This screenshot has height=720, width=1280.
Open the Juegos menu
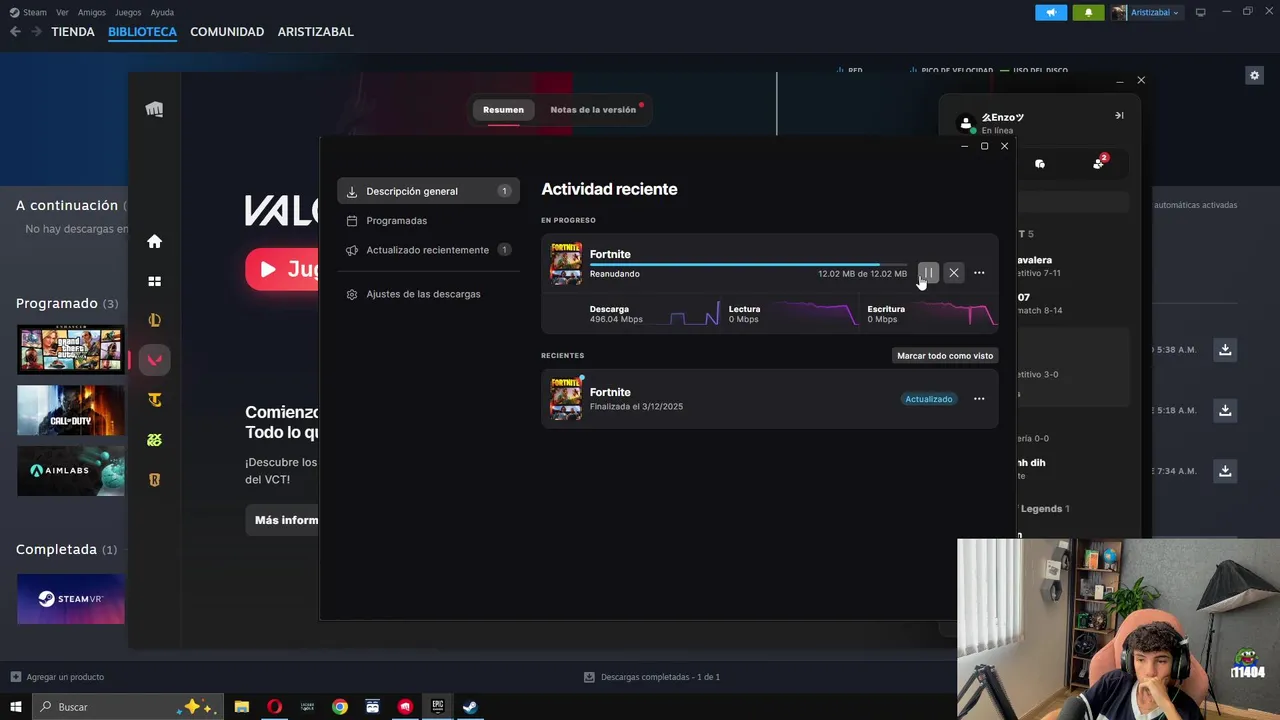(x=128, y=12)
